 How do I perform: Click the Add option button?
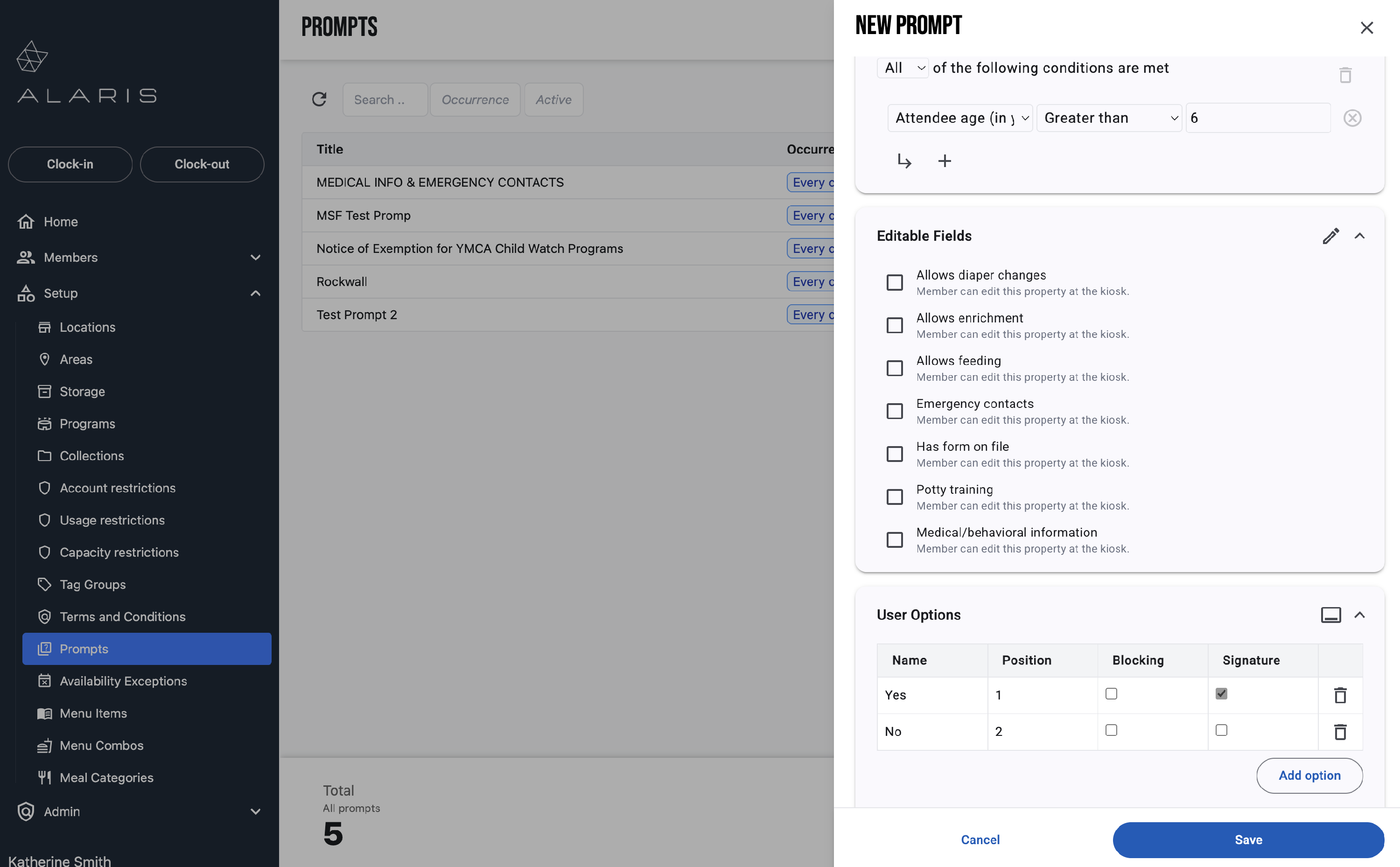[x=1309, y=775]
